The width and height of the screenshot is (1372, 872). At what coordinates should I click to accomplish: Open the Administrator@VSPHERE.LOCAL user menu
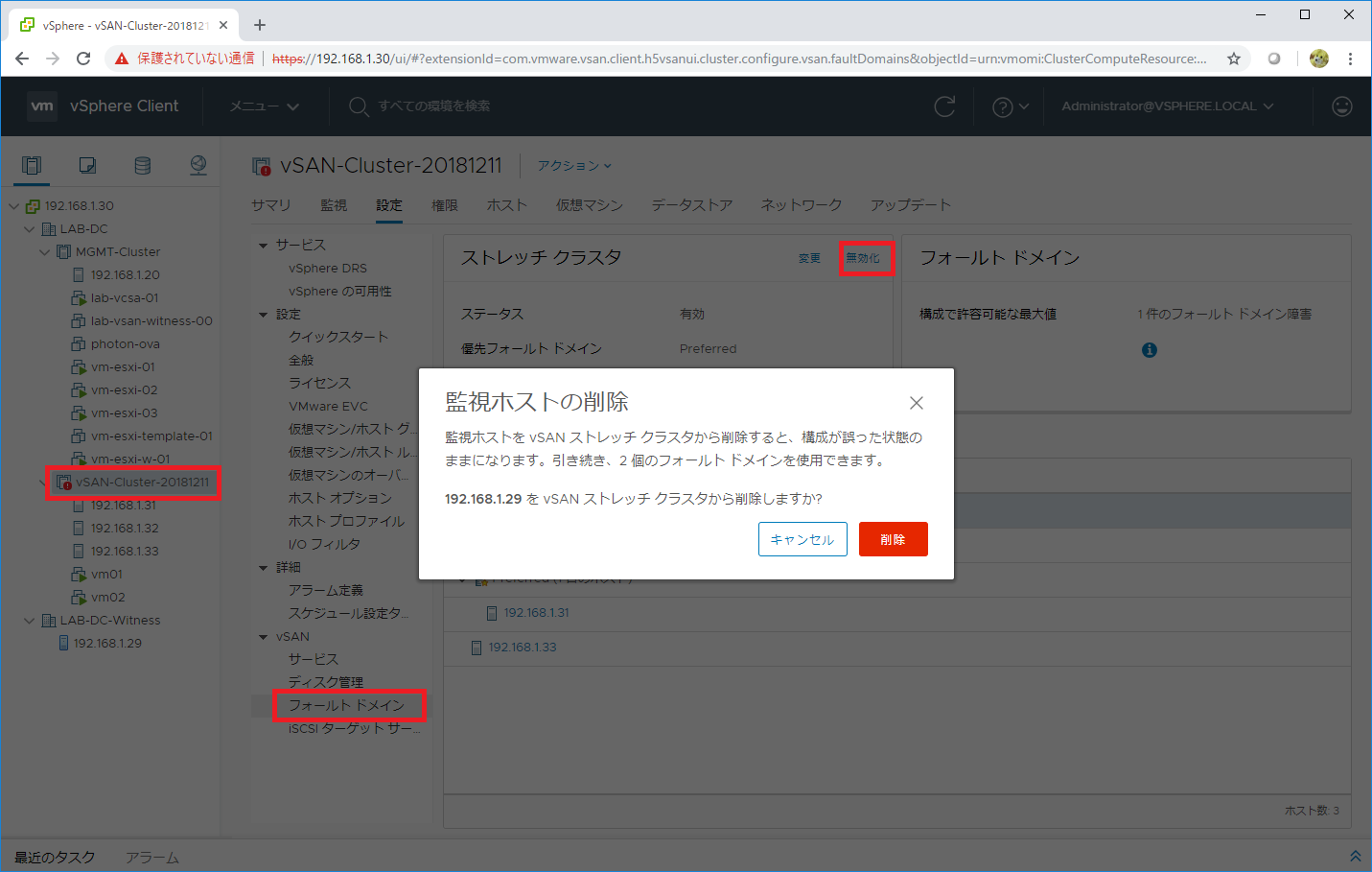coord(1167,106)
